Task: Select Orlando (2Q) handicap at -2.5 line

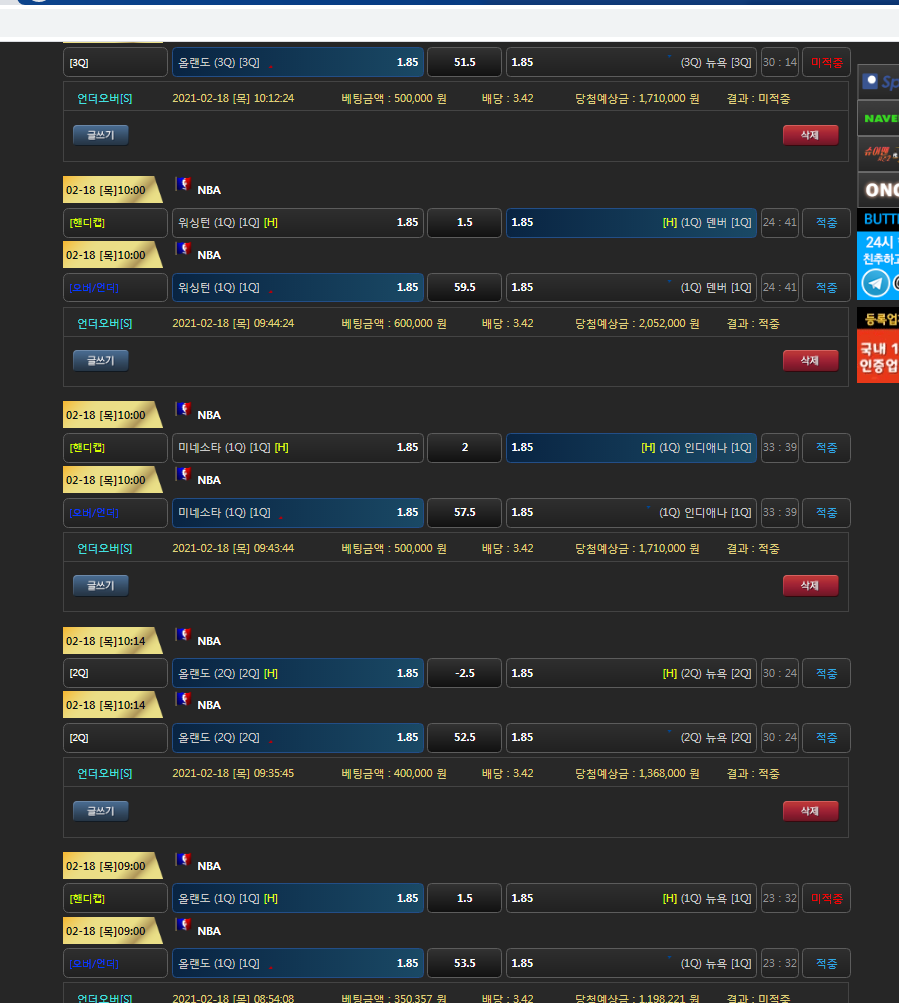Action: click(x=298, y=673)
